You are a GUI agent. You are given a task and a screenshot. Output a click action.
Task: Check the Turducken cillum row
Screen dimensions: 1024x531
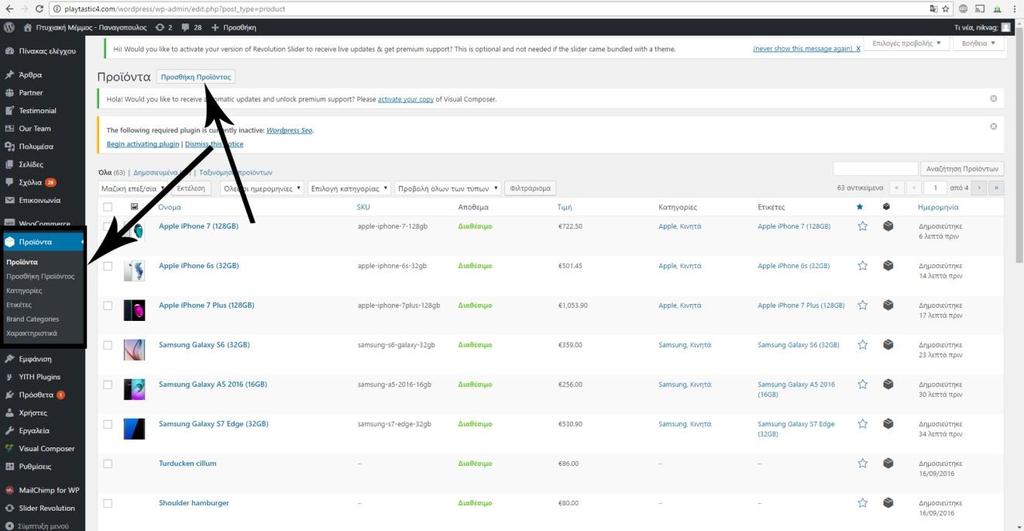(x=108, y=464)
